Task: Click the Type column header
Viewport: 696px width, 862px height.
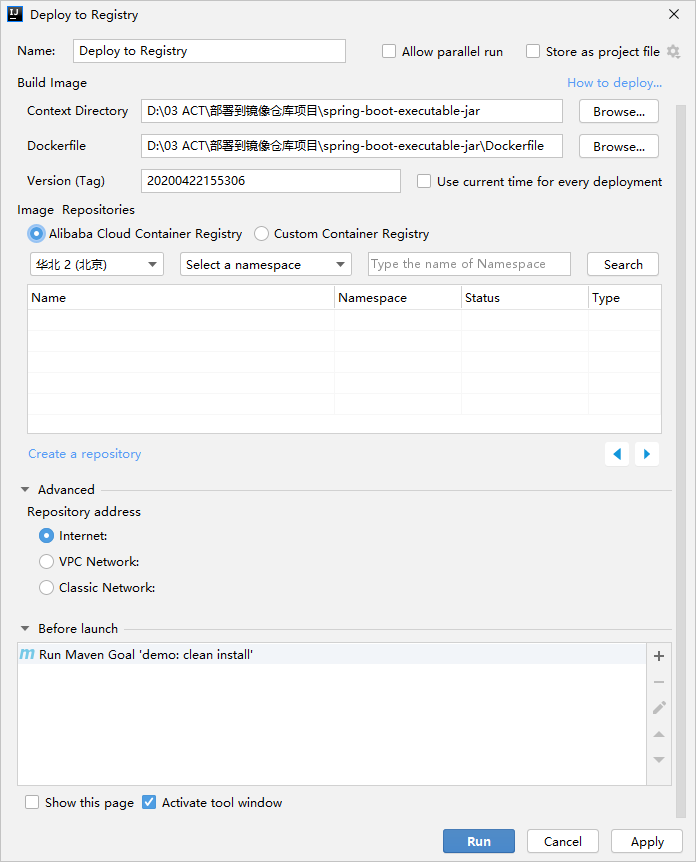Action: pyautogui.click(x=625, y=297)
